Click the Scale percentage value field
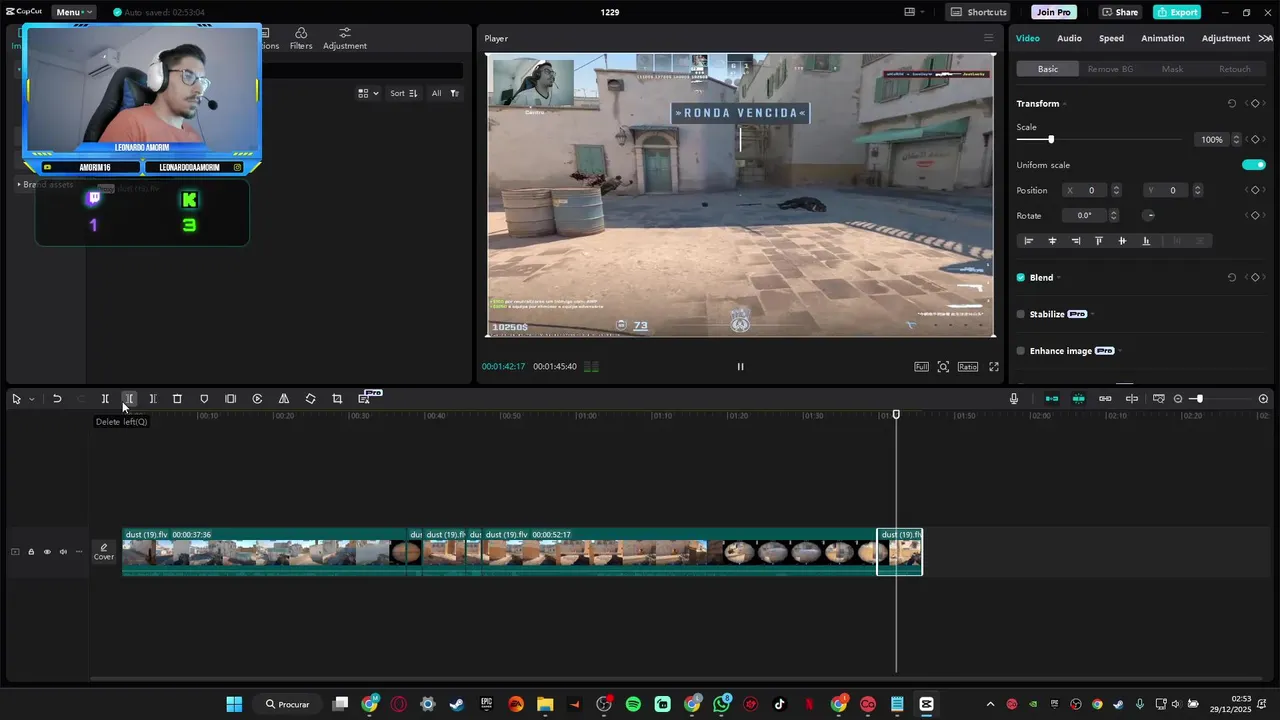 coord(1211,140)
